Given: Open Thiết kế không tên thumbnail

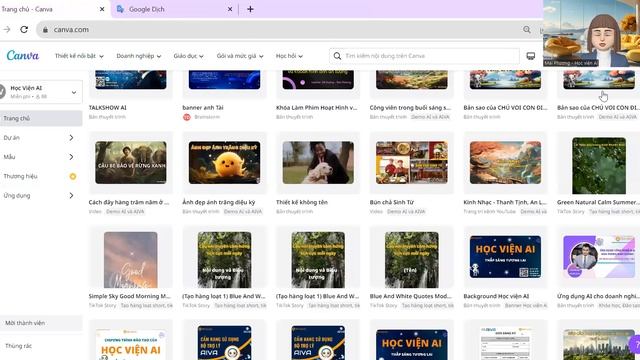Looking at the screenshot, I should pyautogui.click(x=318, y=162).
